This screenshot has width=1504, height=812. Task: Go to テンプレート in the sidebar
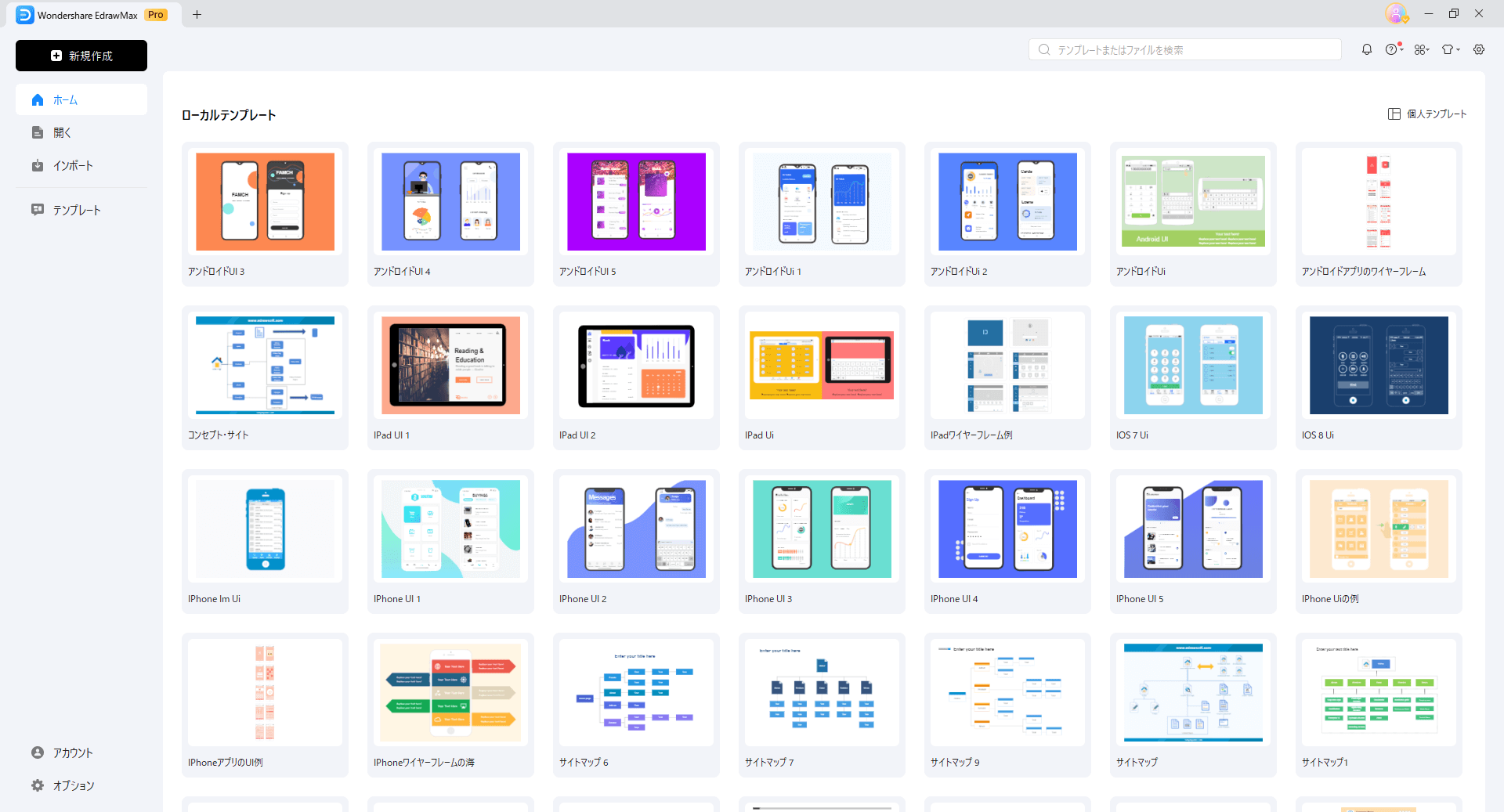81,210
